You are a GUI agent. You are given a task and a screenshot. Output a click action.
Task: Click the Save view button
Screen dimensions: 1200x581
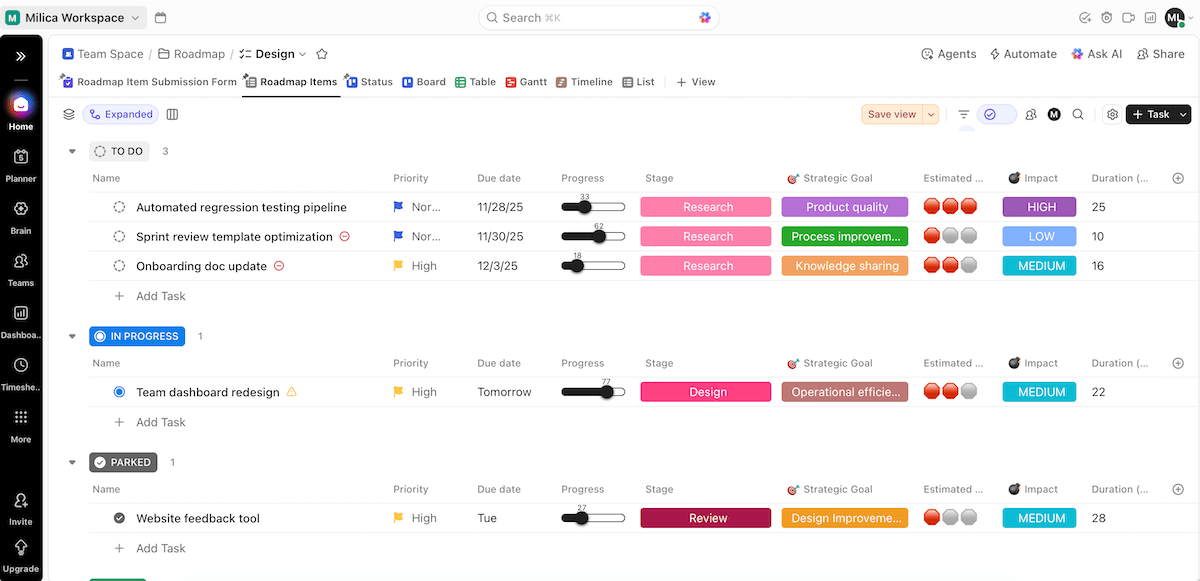(x=893, y=114)
